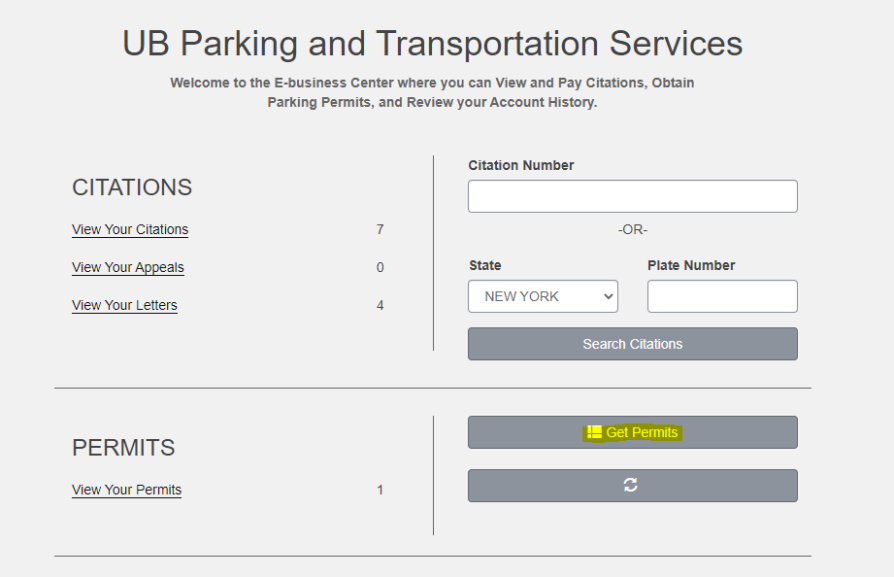Click the refresh icon button under Get Permits
Screen dimensions: 894x577
pos(632,485)
